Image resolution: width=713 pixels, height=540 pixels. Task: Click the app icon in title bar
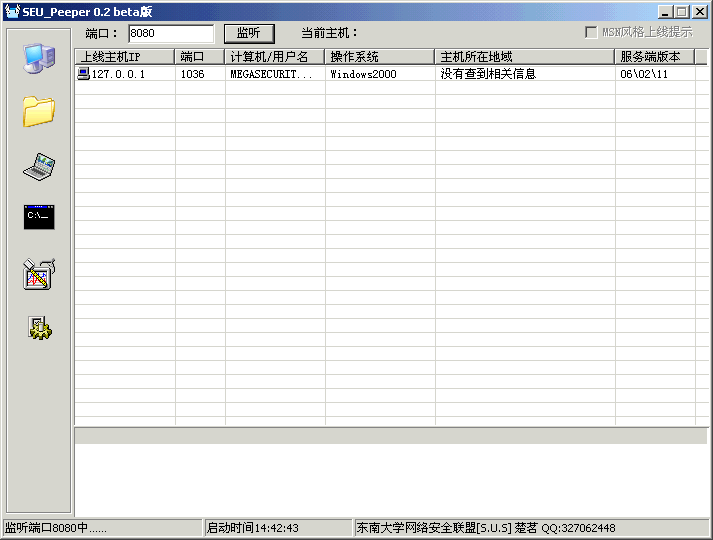(x=12, y=11)
